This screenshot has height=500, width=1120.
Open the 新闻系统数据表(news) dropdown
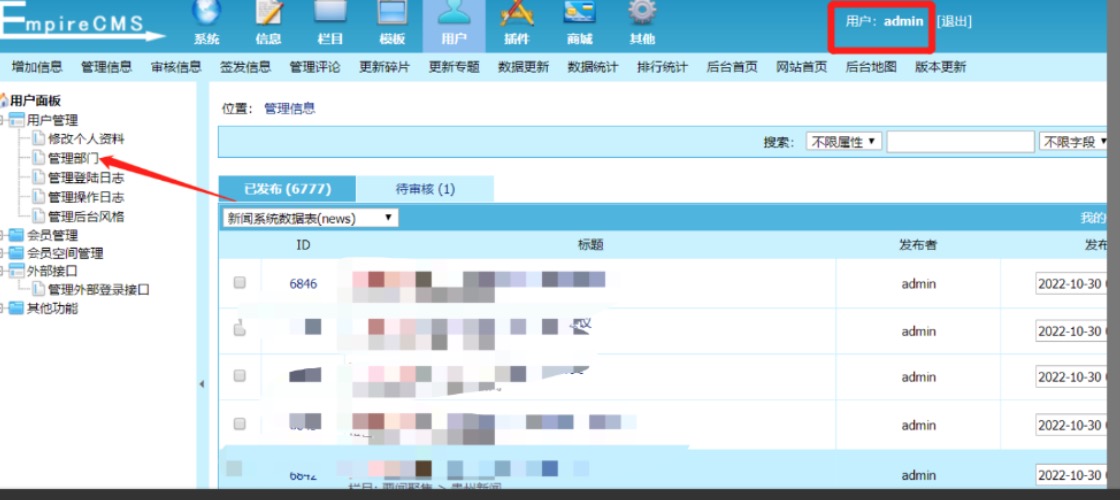coord(310,218)
